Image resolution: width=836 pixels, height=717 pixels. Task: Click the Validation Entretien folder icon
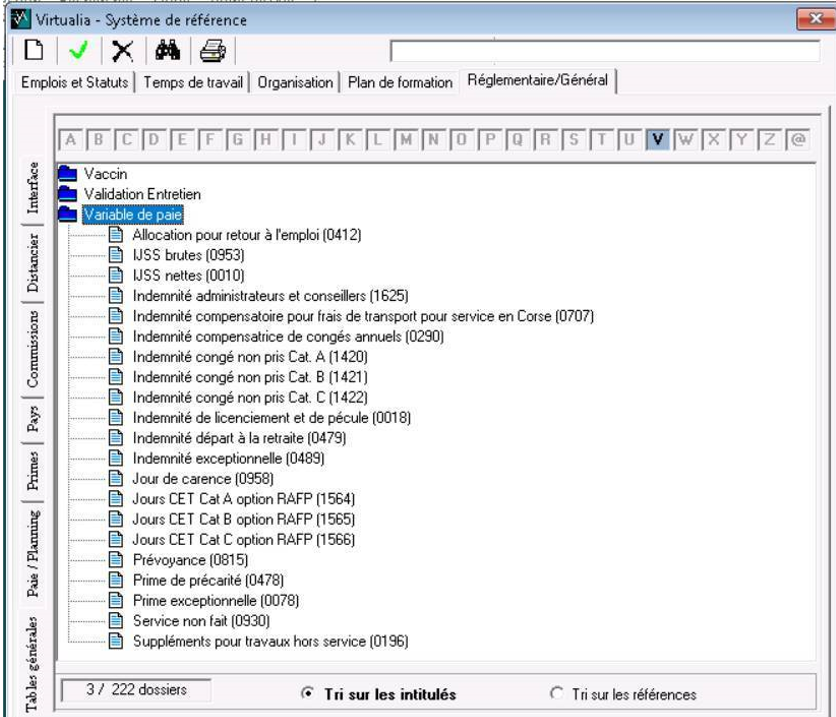pyautogui.click(x=68, y=193)
